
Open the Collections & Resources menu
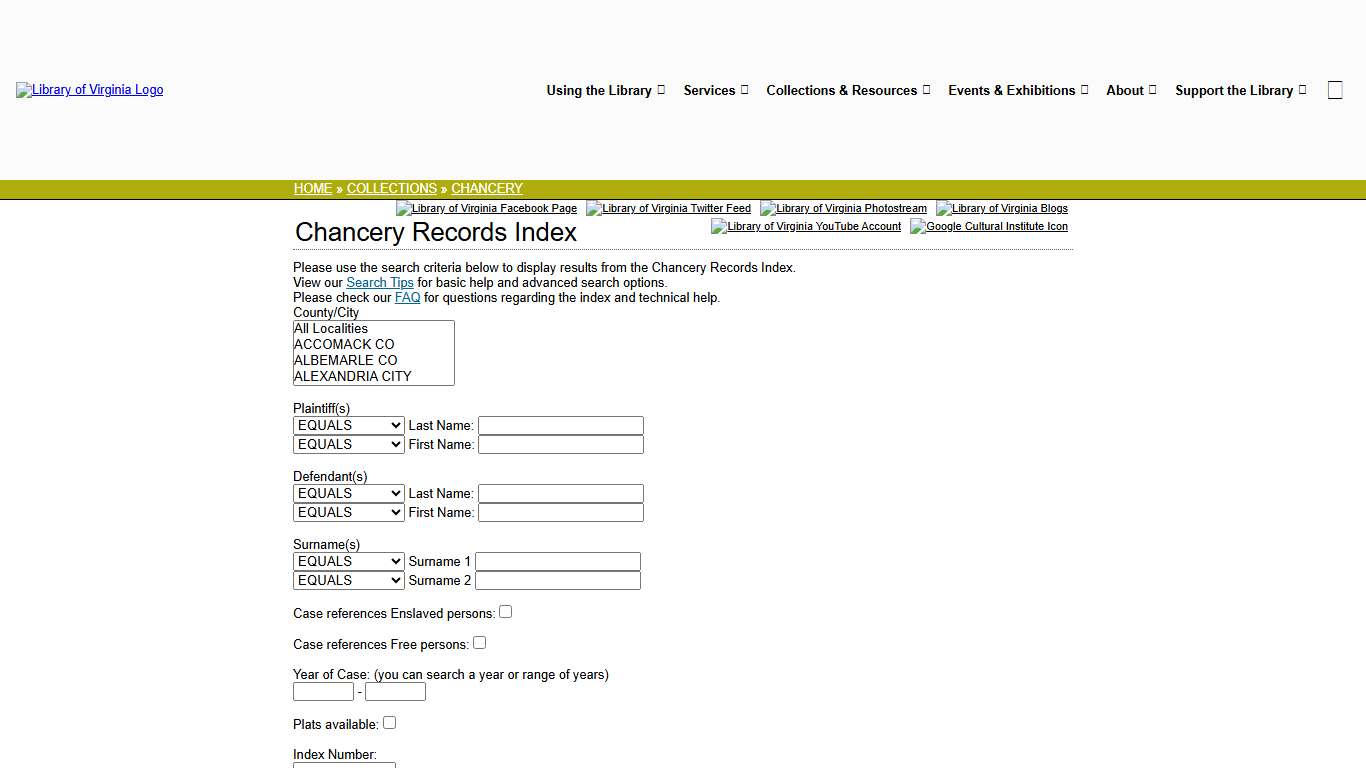click(842, 90)
